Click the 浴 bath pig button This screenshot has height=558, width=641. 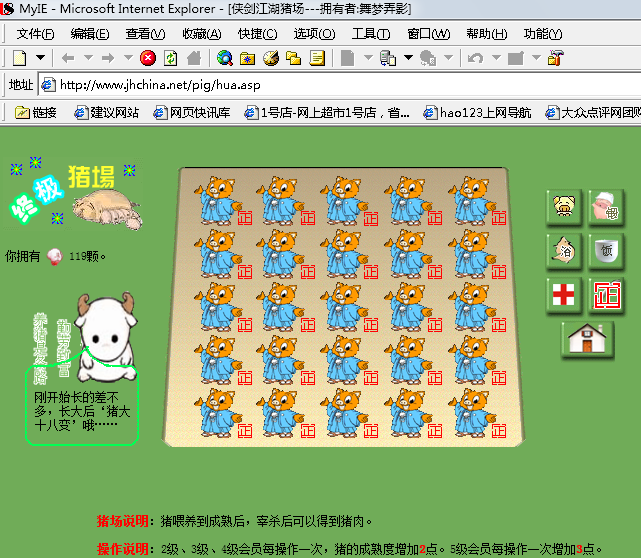tap(564, 251)
